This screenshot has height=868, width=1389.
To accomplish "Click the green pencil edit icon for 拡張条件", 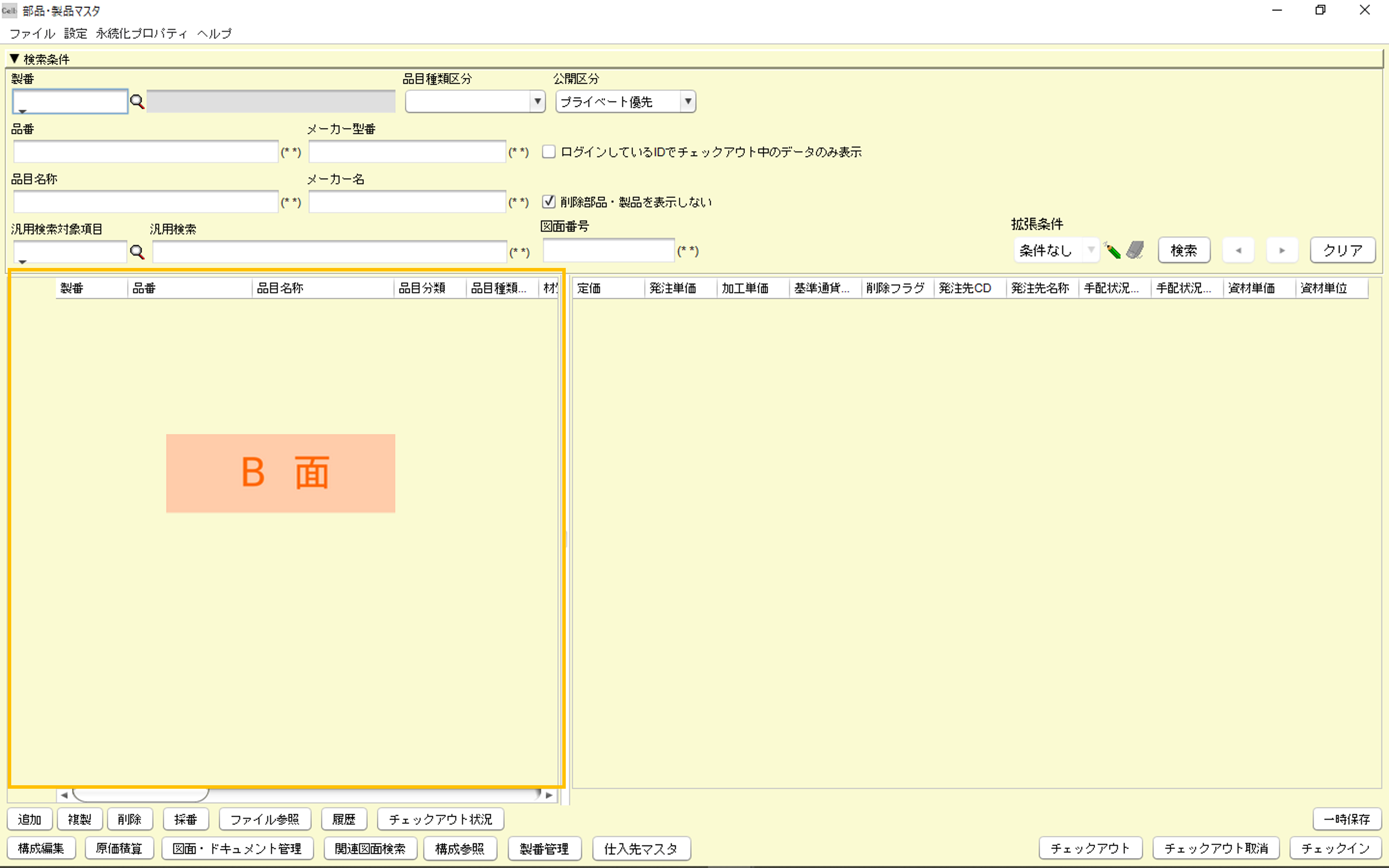I will (x=1112, y=250).
